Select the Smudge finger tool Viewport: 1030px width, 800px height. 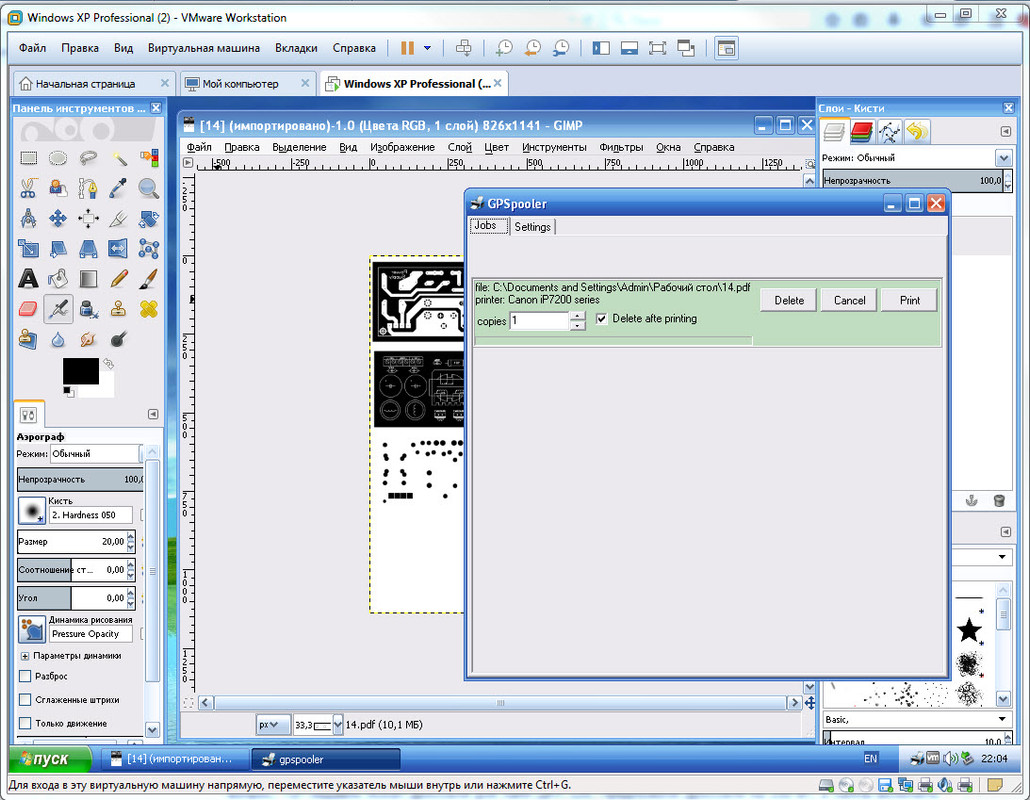(88, 339)
